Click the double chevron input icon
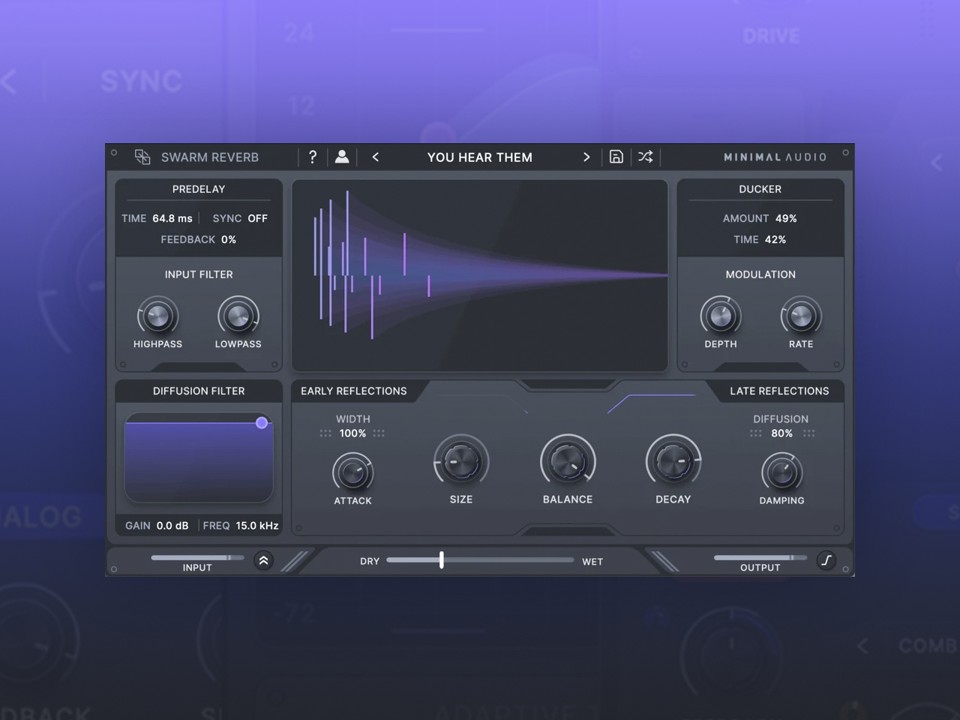The height and width of the screenshot is (720, 960). (x=263, y=560)
